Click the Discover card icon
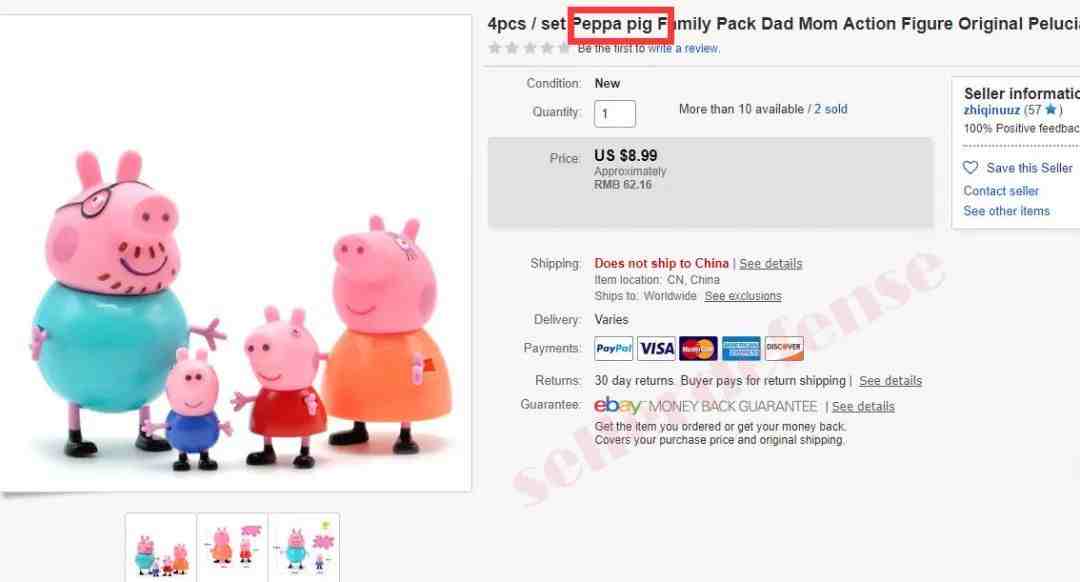 (783, 349)
